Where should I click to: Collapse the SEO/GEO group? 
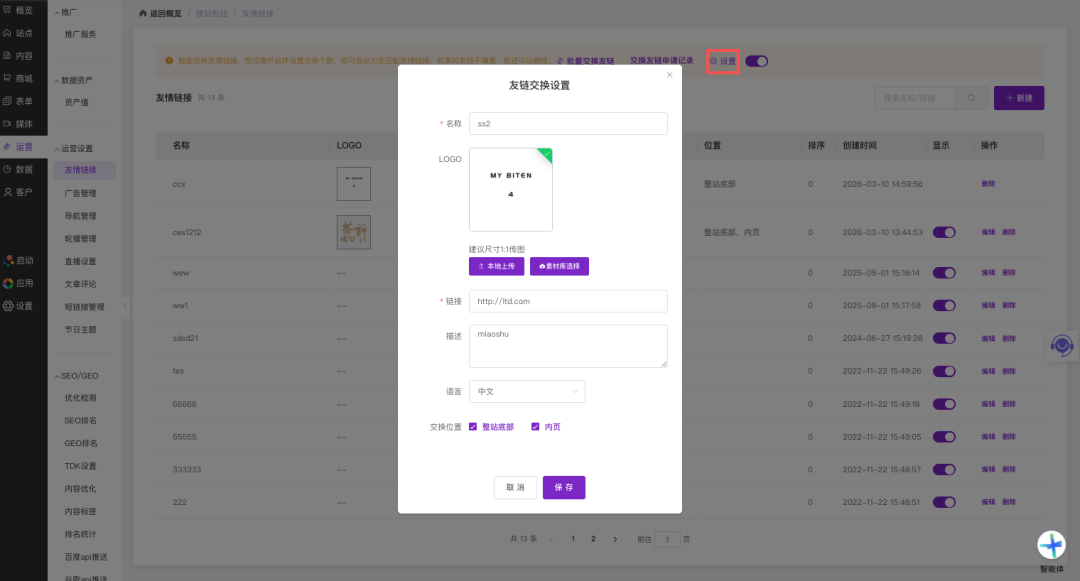(x=76, y=376)
